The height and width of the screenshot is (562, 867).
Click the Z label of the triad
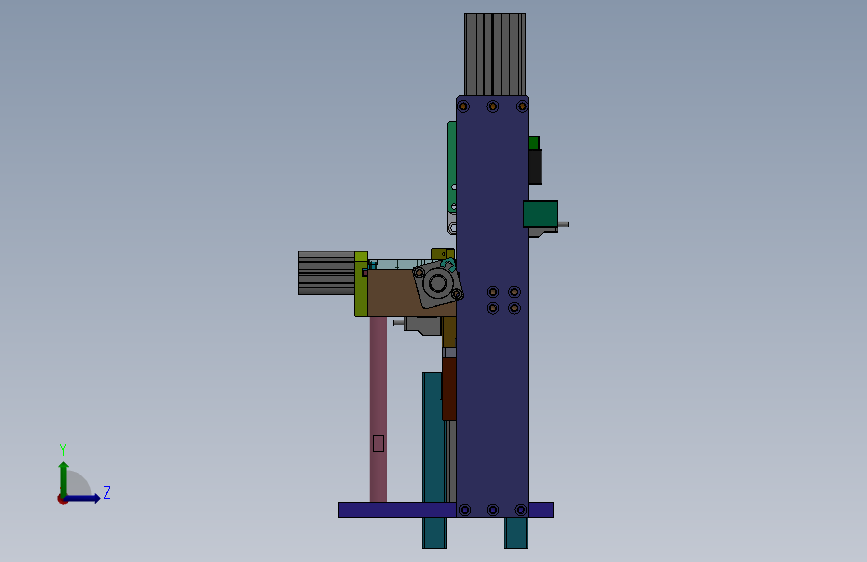[107, 492]
